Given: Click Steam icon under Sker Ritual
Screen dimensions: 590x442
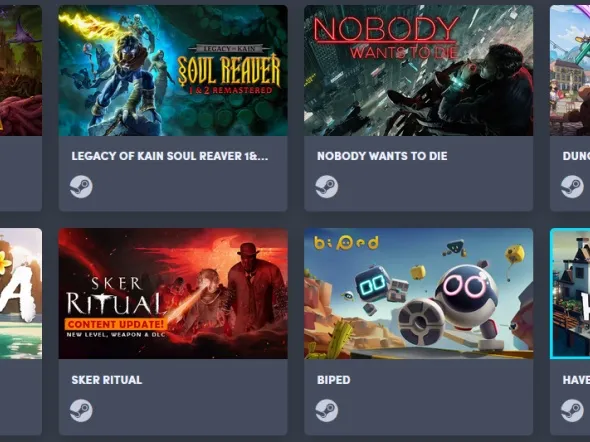Looking at the screenshot, I should (x=81, y=410).
